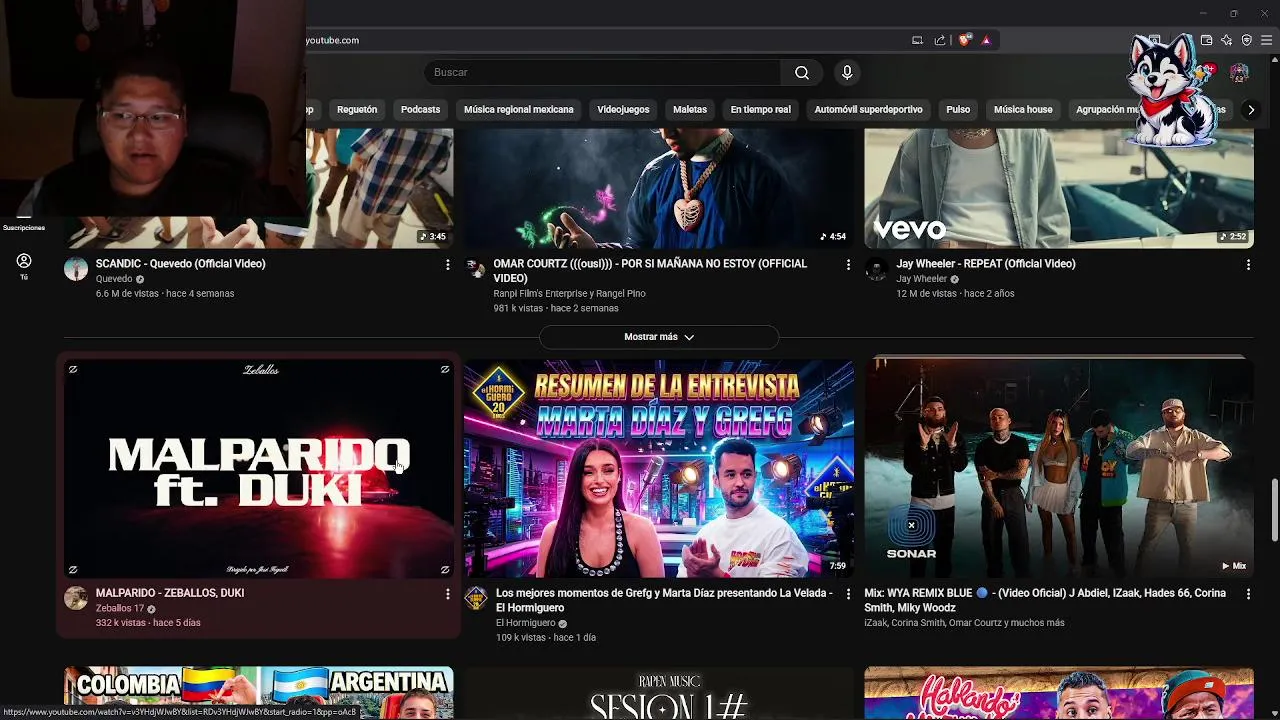Click the Buscar search field
1280x720 pixels.
tap(603, 72)
